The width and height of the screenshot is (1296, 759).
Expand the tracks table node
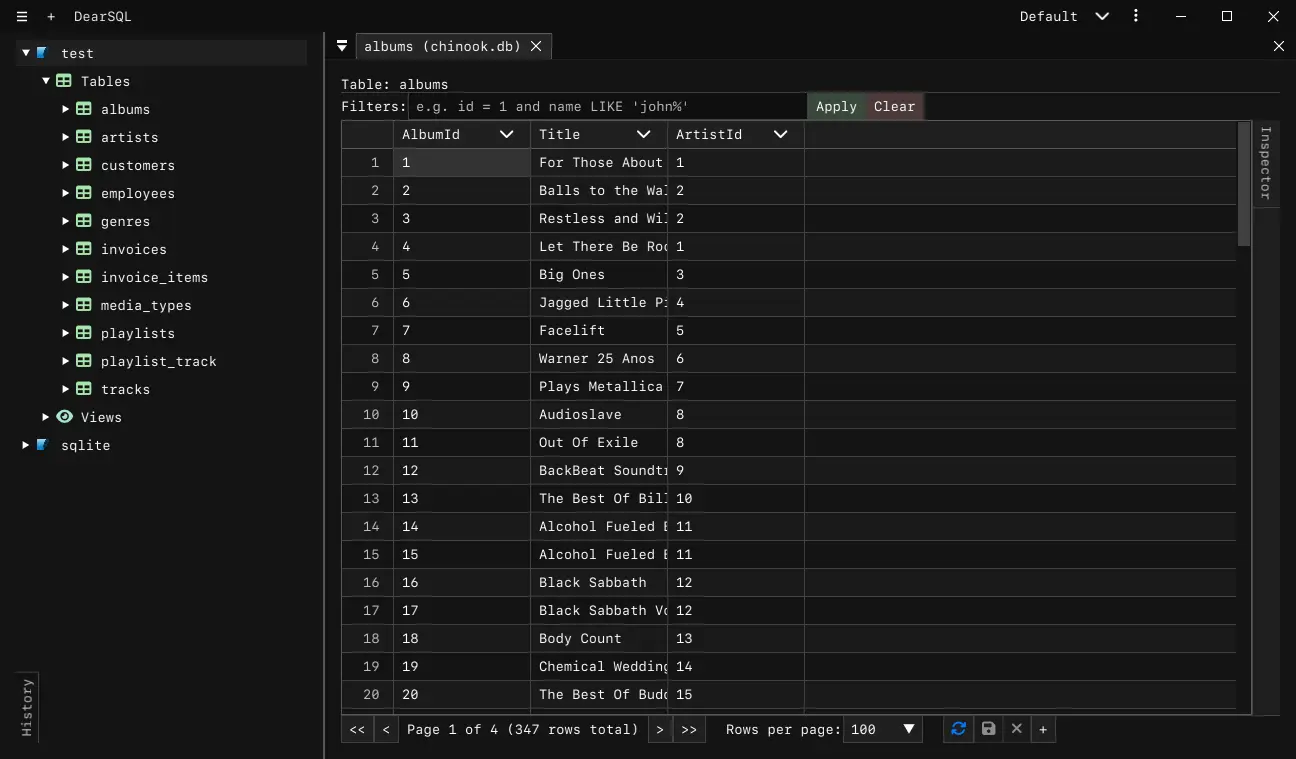[x=65, y=389]
